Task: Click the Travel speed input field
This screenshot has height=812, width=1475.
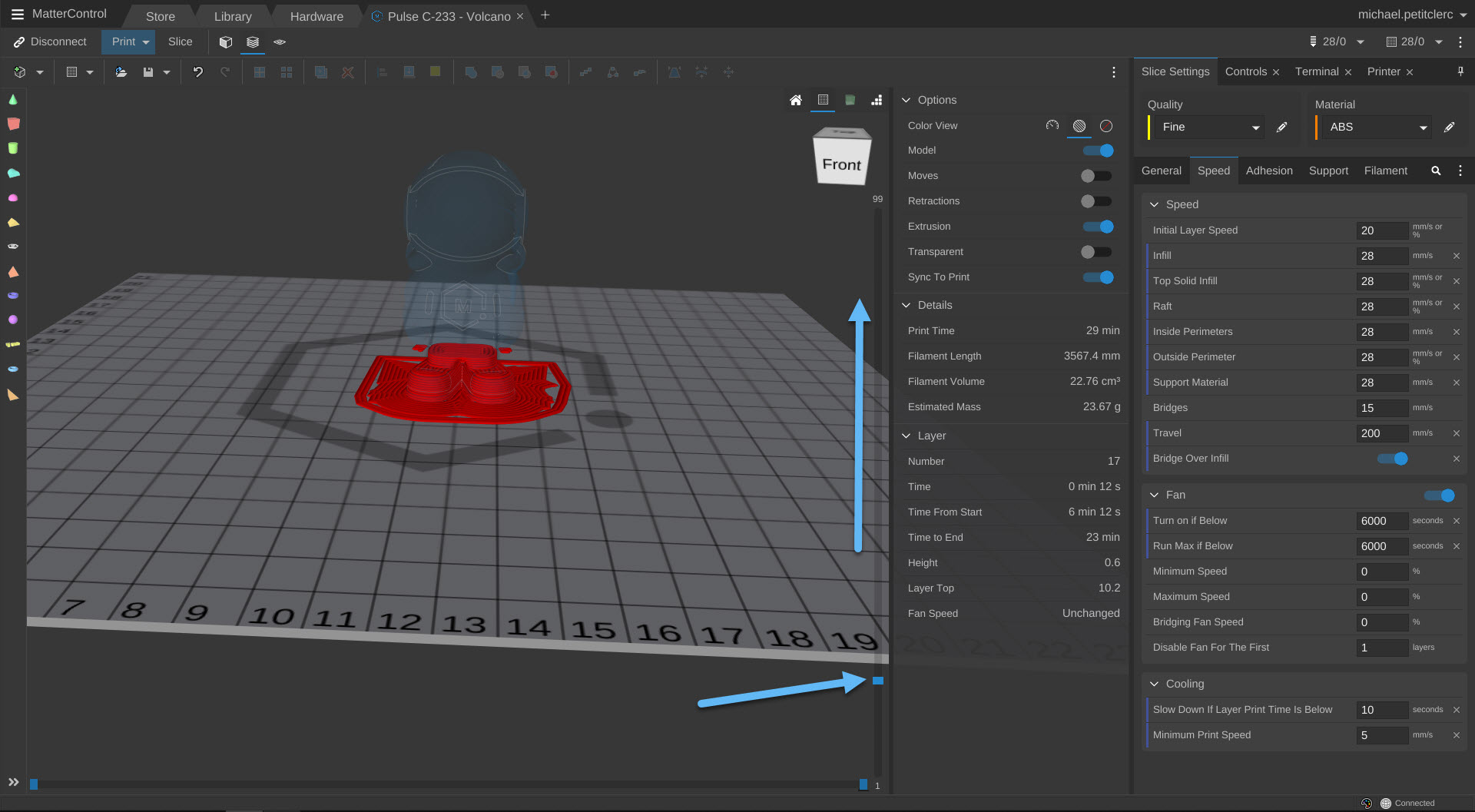Action: coord(1381,433)
